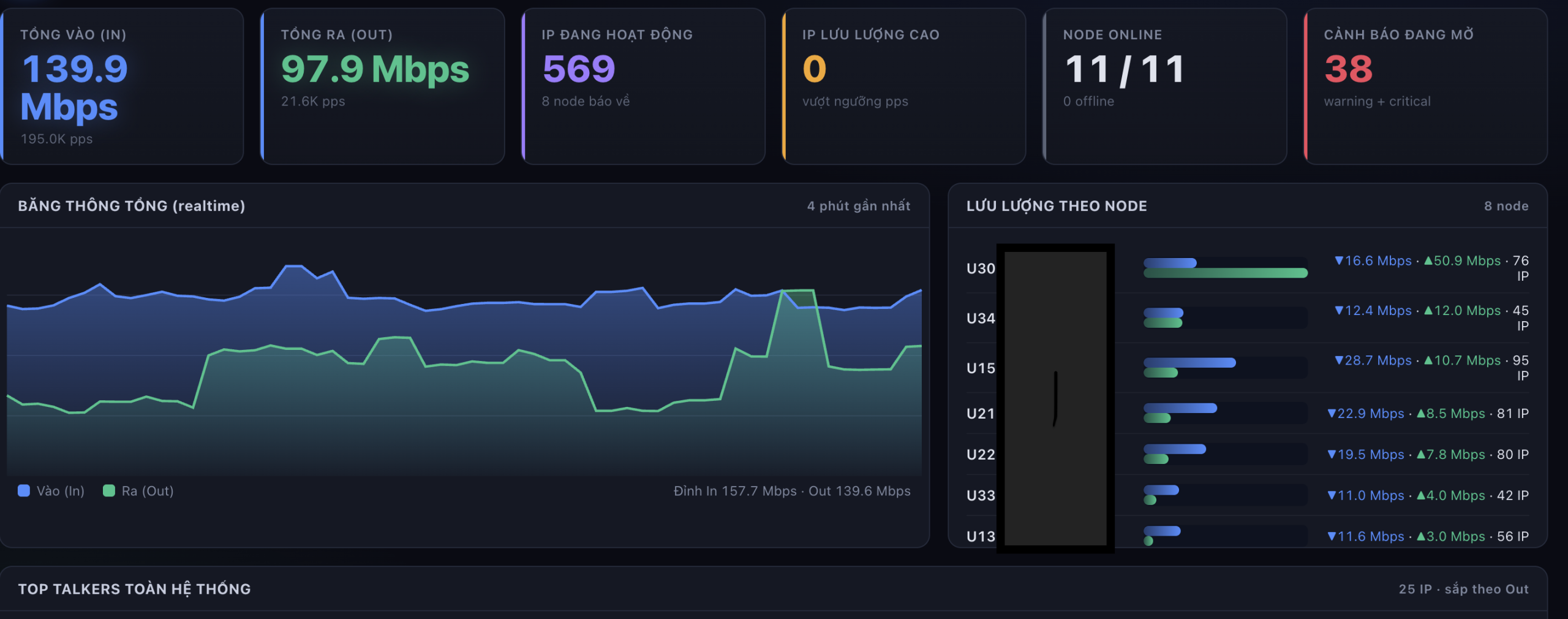This screenshot has height=619, width=1568.
Task: Open the IP đang hoạt động 569 card
Action: point(643,86)
